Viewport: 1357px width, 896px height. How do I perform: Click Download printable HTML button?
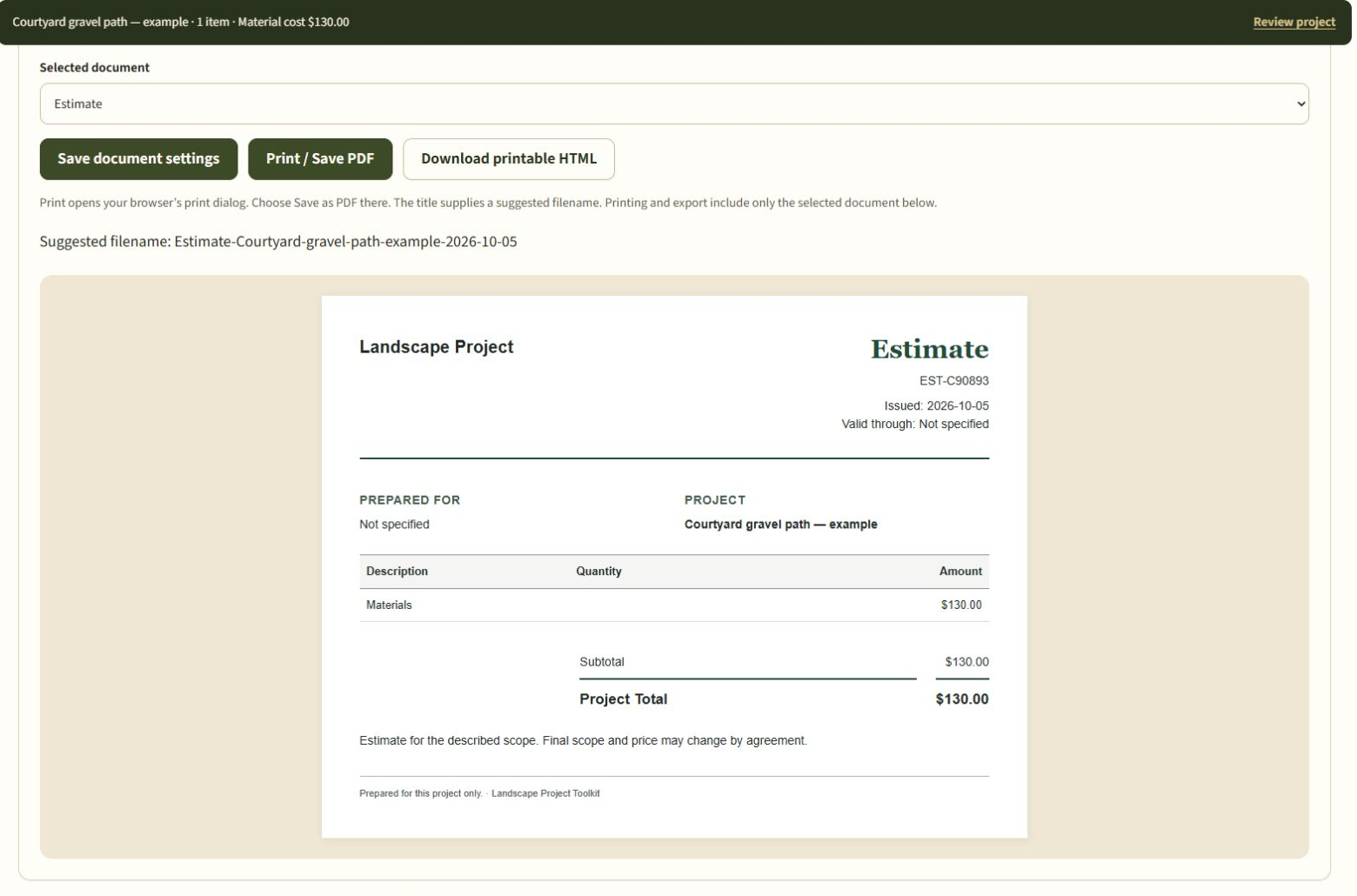[509, 158]
